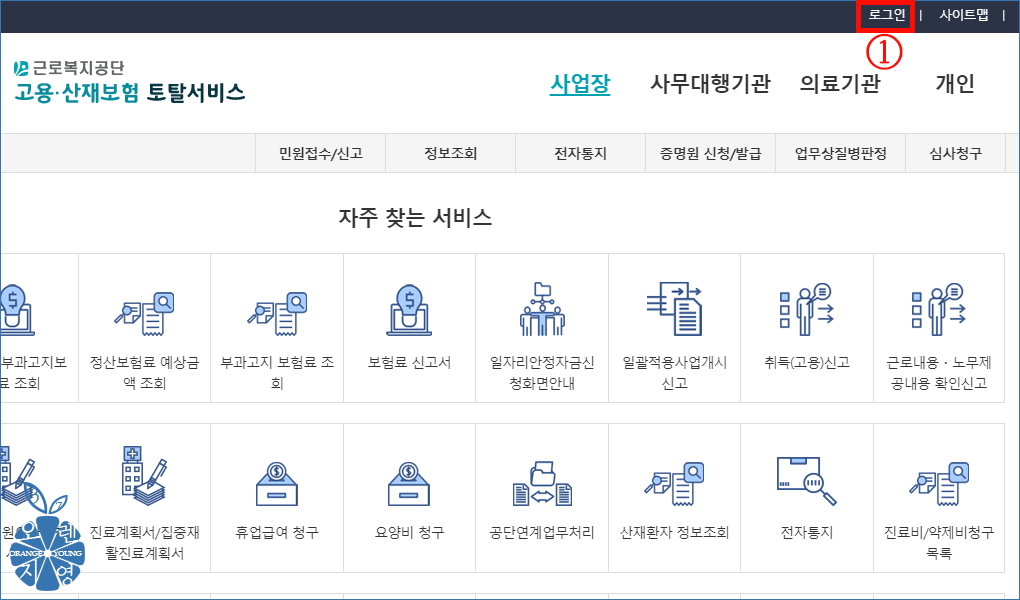Click the 로그인 link in top bar

887,15
